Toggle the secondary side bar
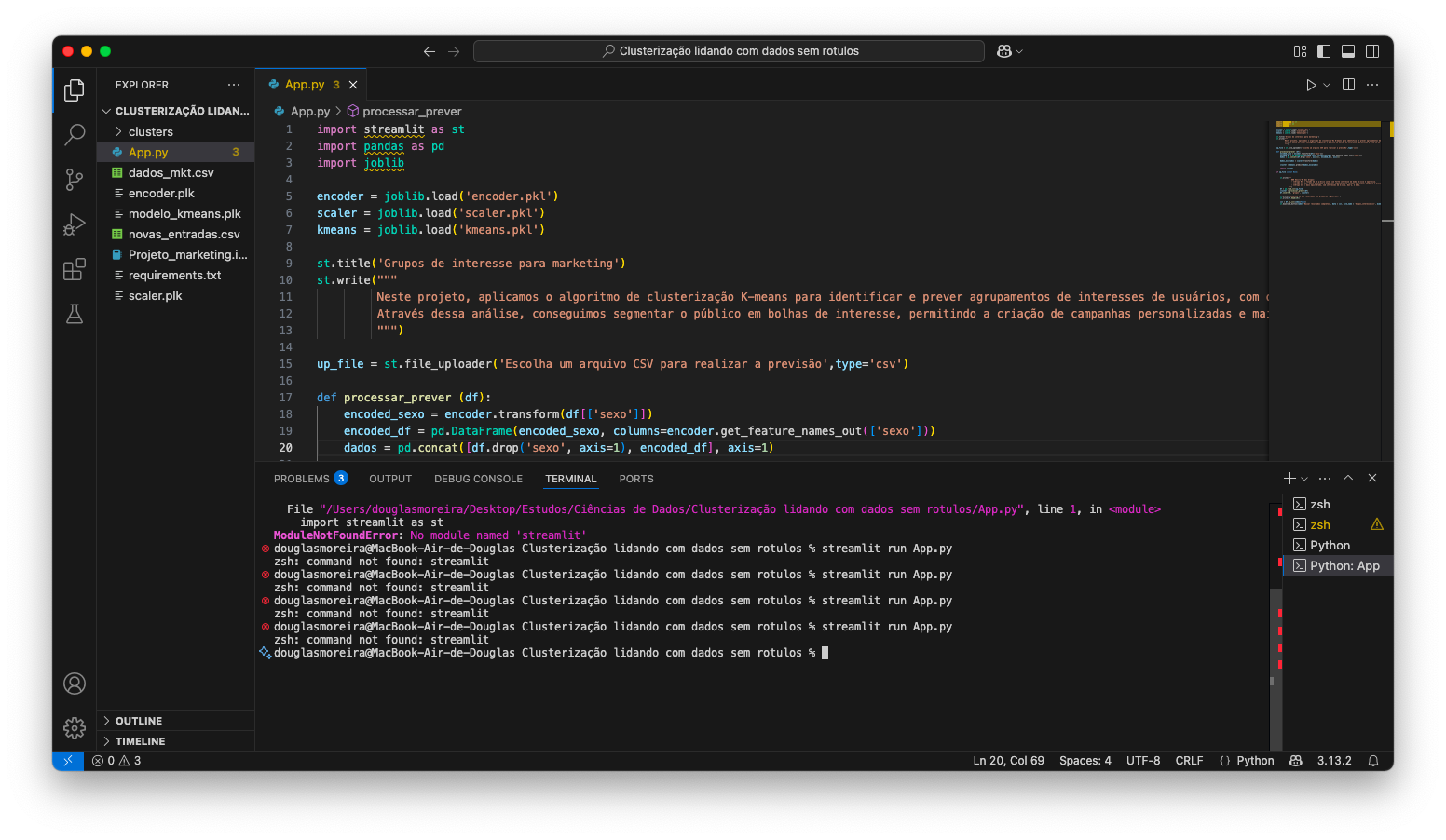The image size is (1446, 840). point(1372,51)
